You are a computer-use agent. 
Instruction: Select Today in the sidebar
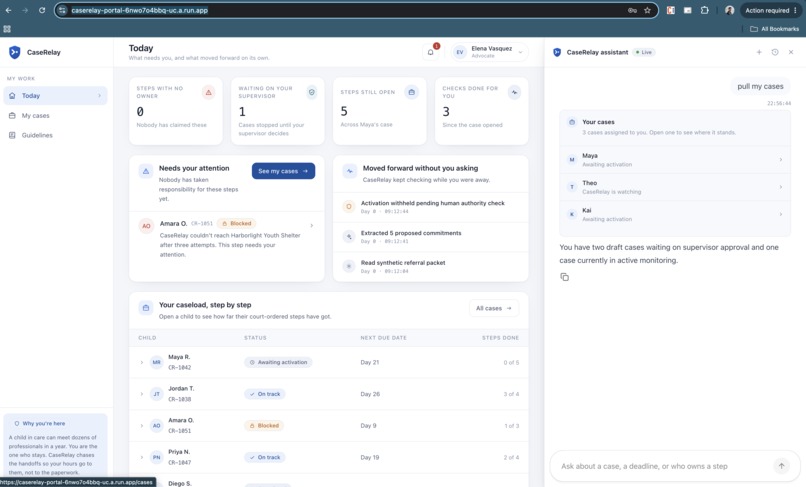(56, 96)
